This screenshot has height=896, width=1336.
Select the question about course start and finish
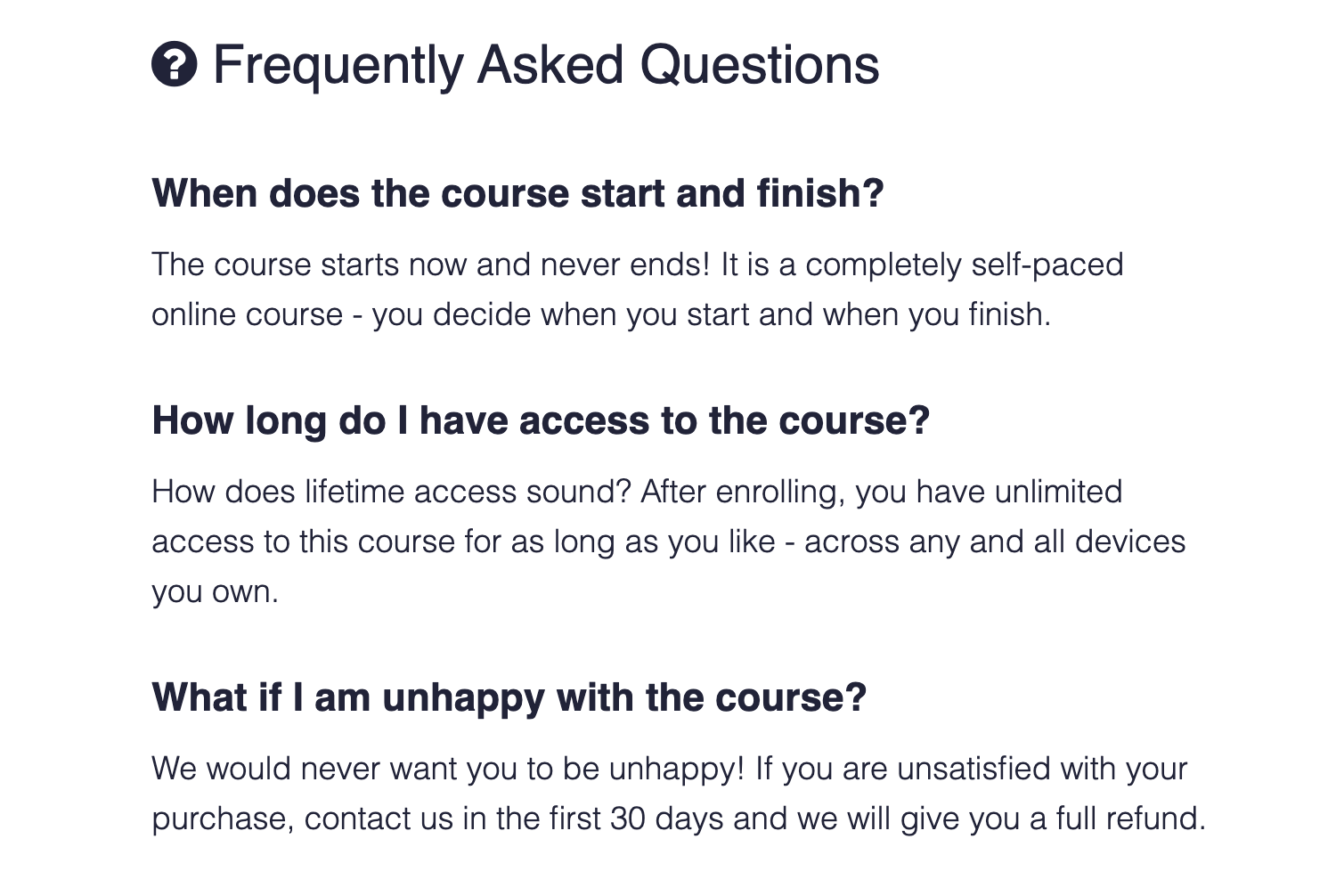tap(517, 193)
